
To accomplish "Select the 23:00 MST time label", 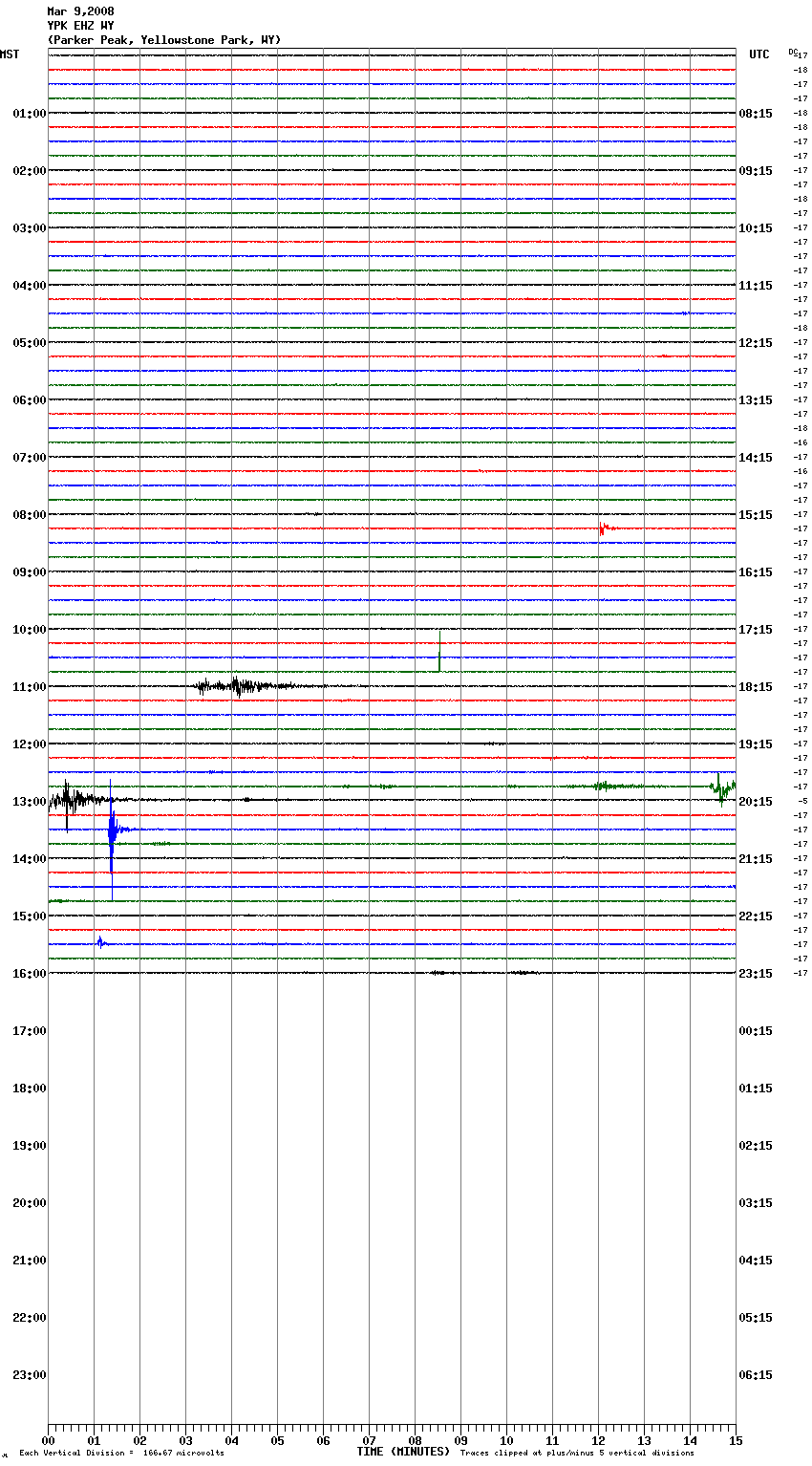I will point(30,1374).
